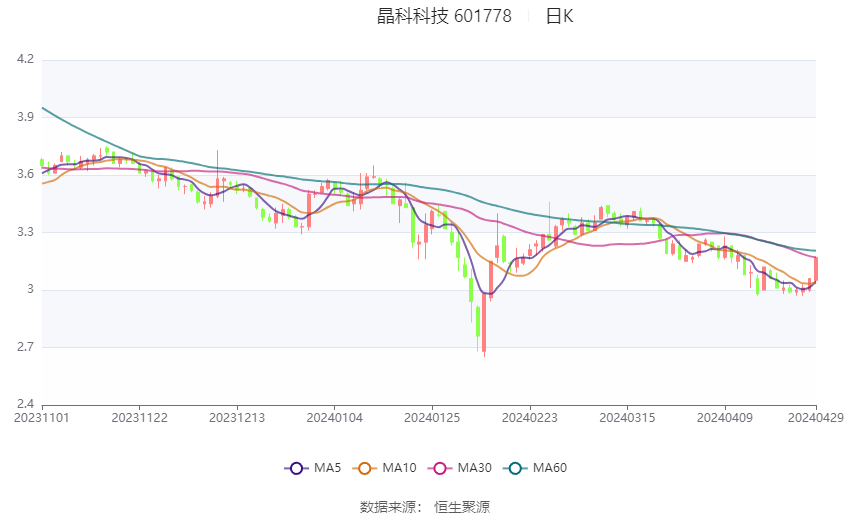Click the 日K label in title

[559, 16]
